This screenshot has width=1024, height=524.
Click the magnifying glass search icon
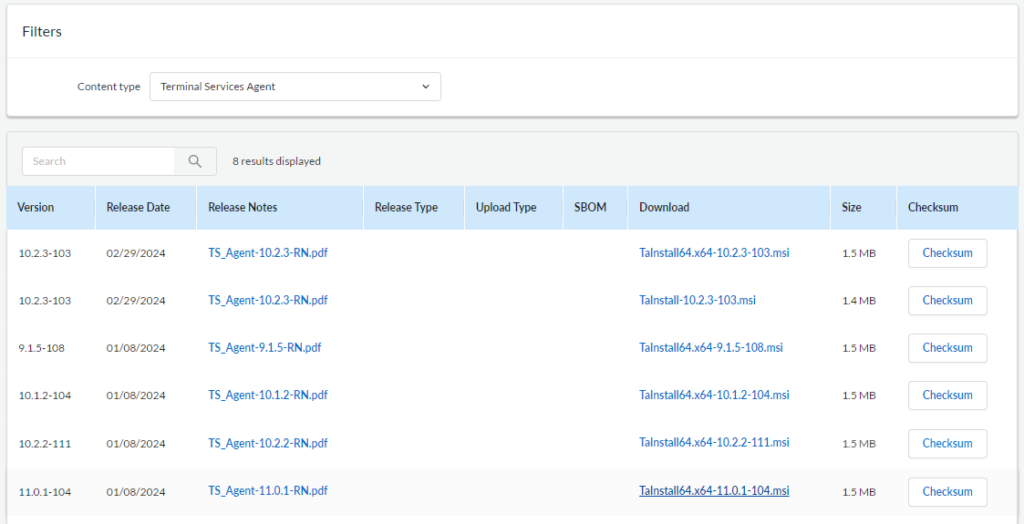(195, 161)
